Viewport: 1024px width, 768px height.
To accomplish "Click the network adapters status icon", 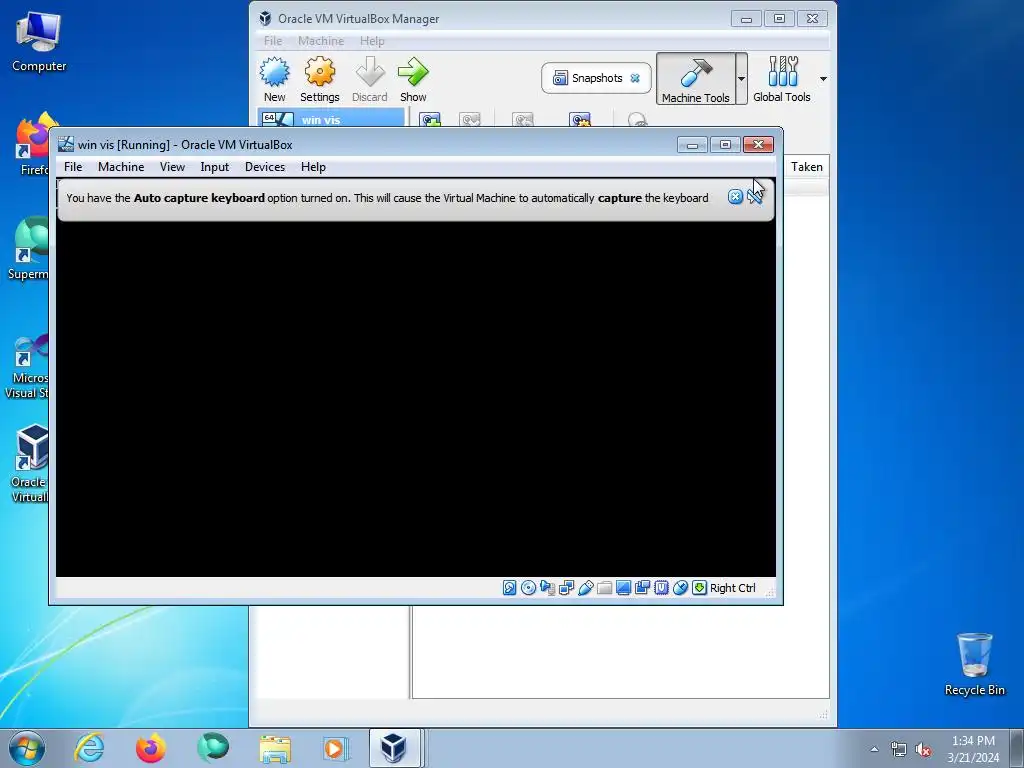I will [566, 588].
